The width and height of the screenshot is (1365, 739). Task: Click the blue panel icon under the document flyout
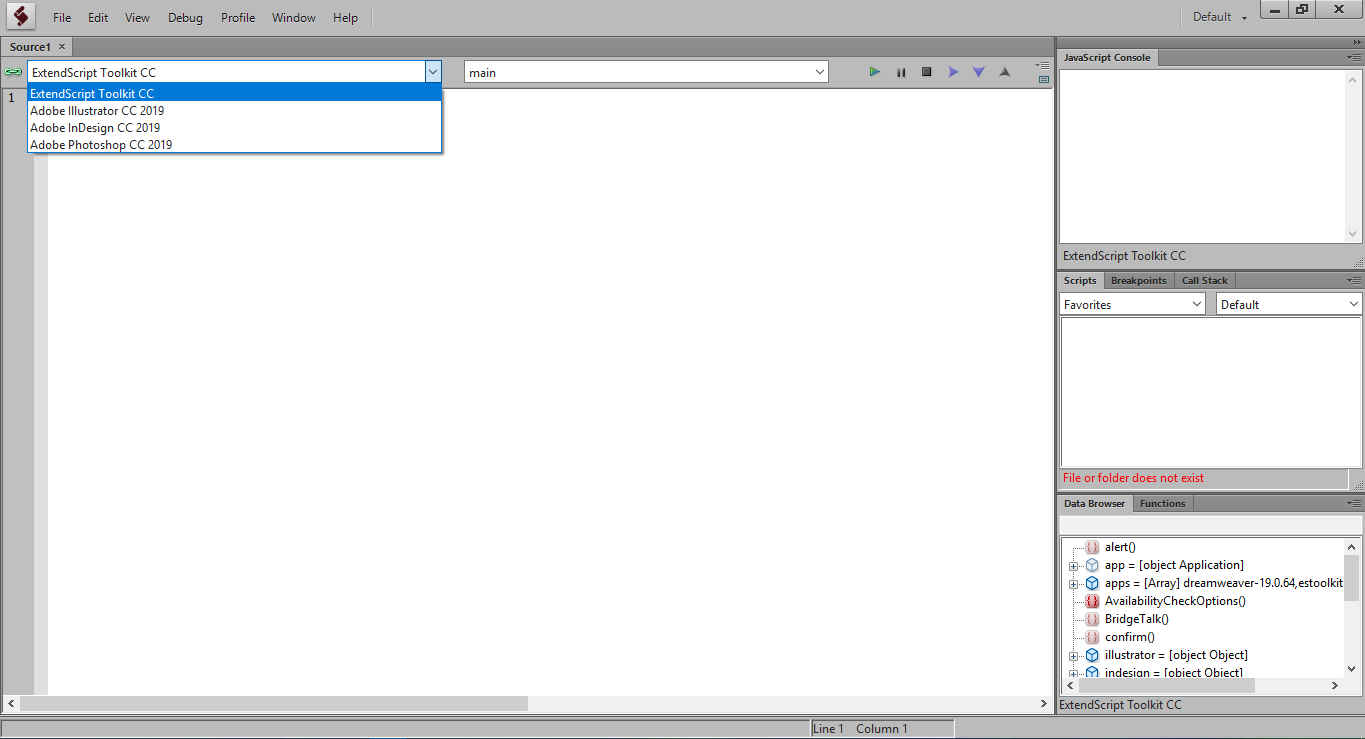pyautogui.click(x=1044, y=79)
